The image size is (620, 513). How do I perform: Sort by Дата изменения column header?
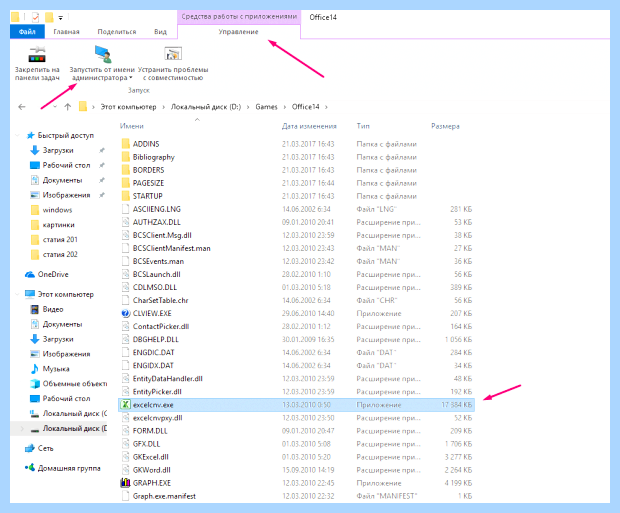tap(309, 126)
